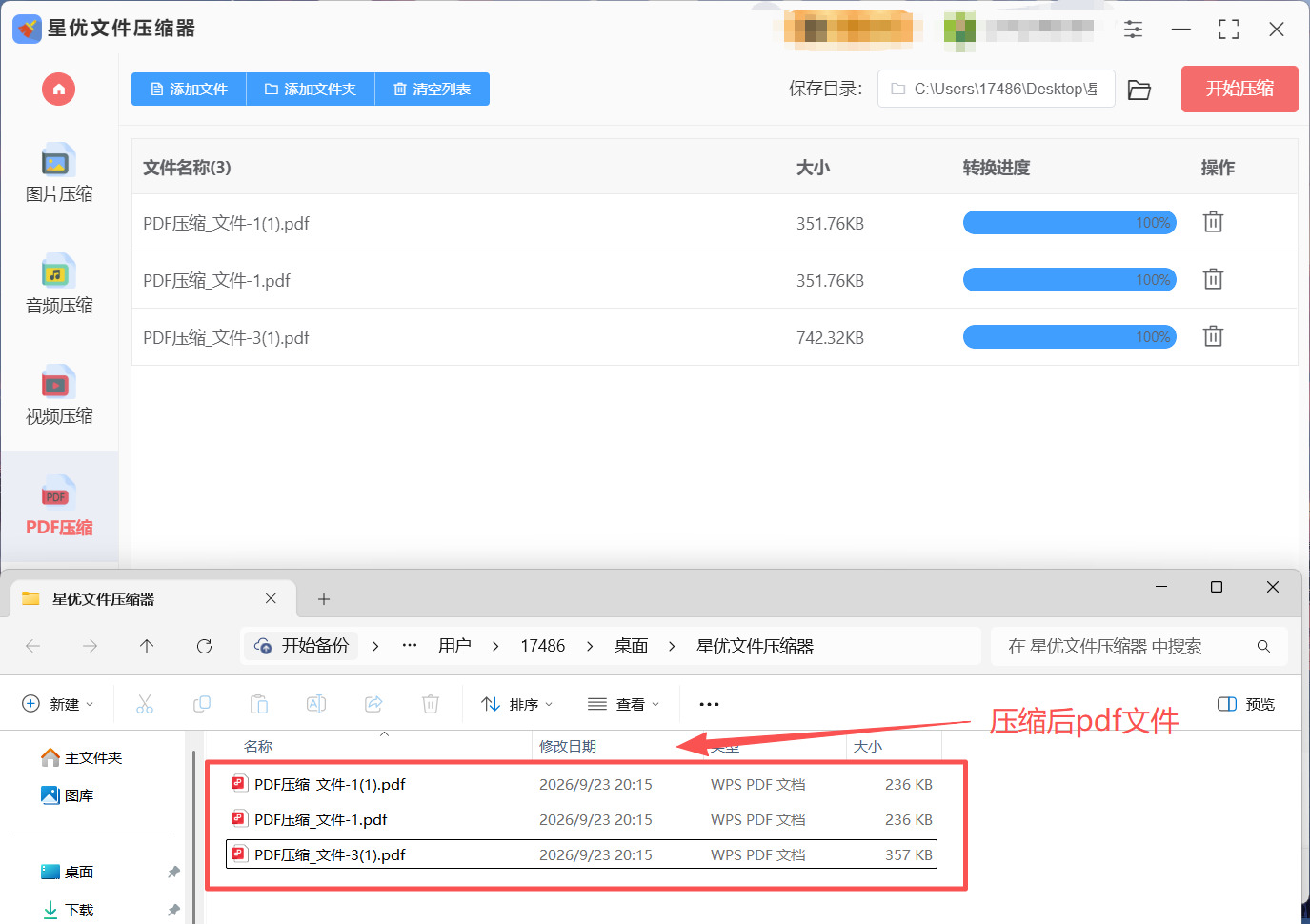This screenshot has height=924, width=1310.
Task: Refresh the Explorer folder view
Action: [204, 646]
